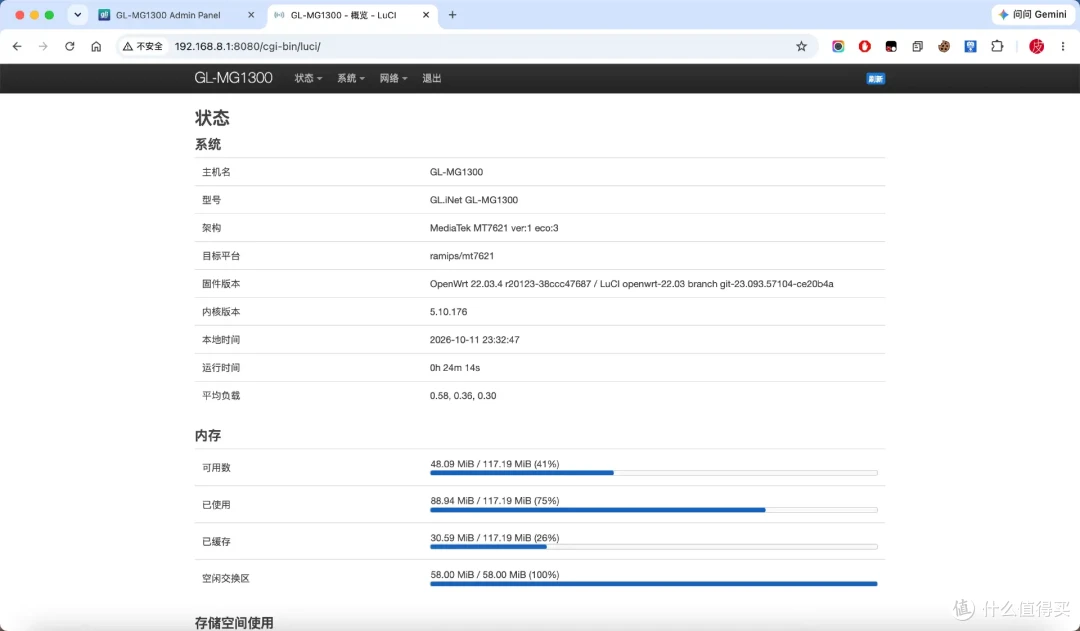Click the 48.09 MiB / 117.19 MiB (41%) text
The image size is (1080, 631).
click(x=495, y=464)
